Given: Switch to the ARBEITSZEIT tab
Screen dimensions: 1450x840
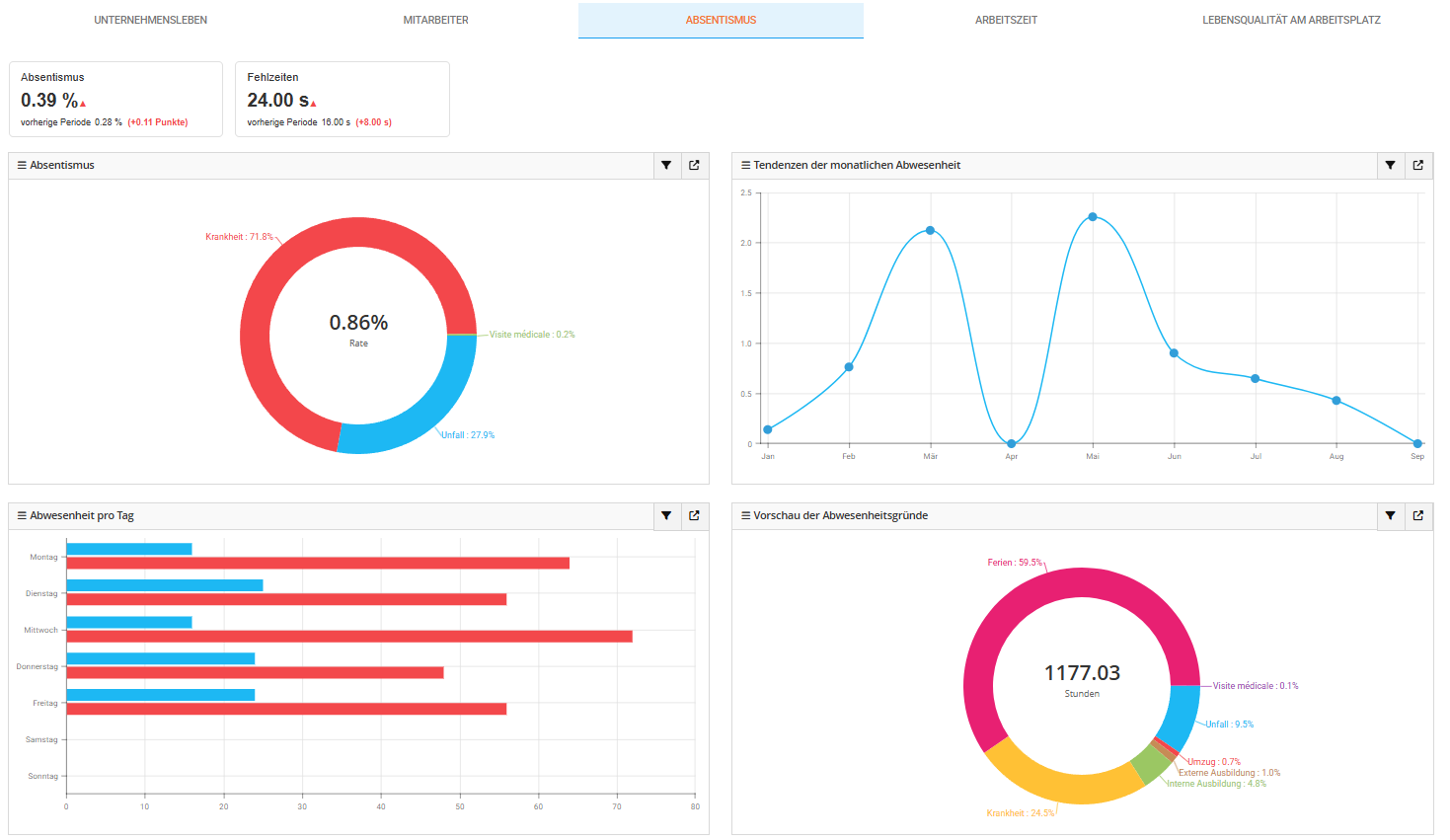Looking at the screenshot, I should click(1004, 19).
